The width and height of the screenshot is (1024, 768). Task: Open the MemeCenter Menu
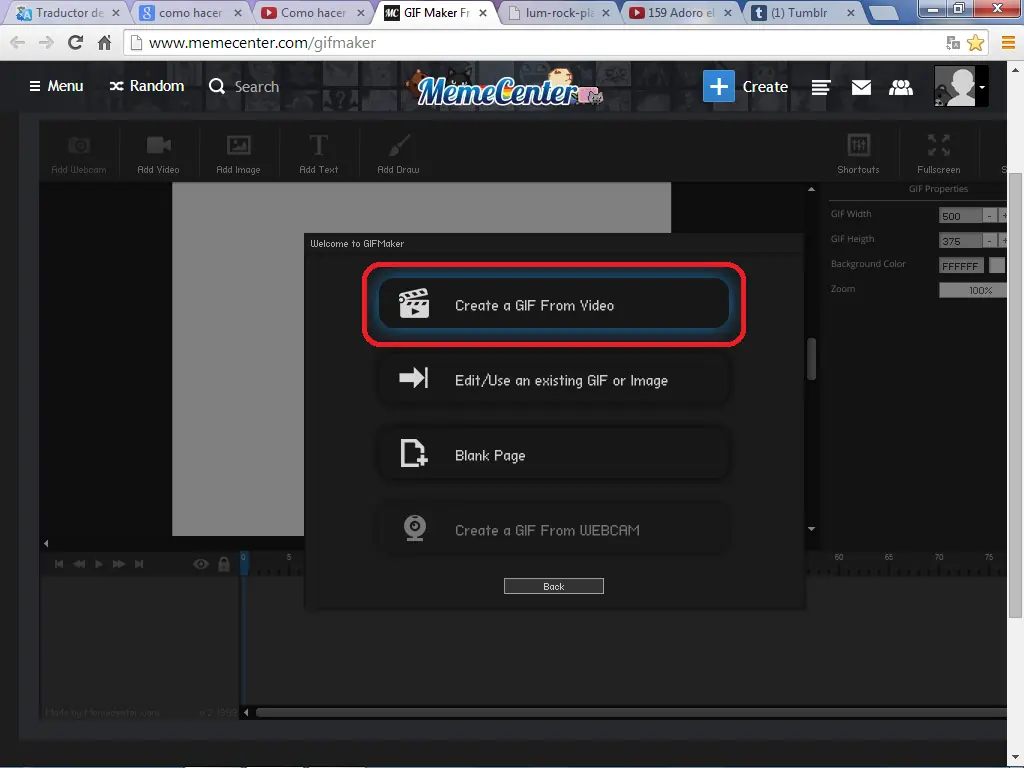click(56, 86)
